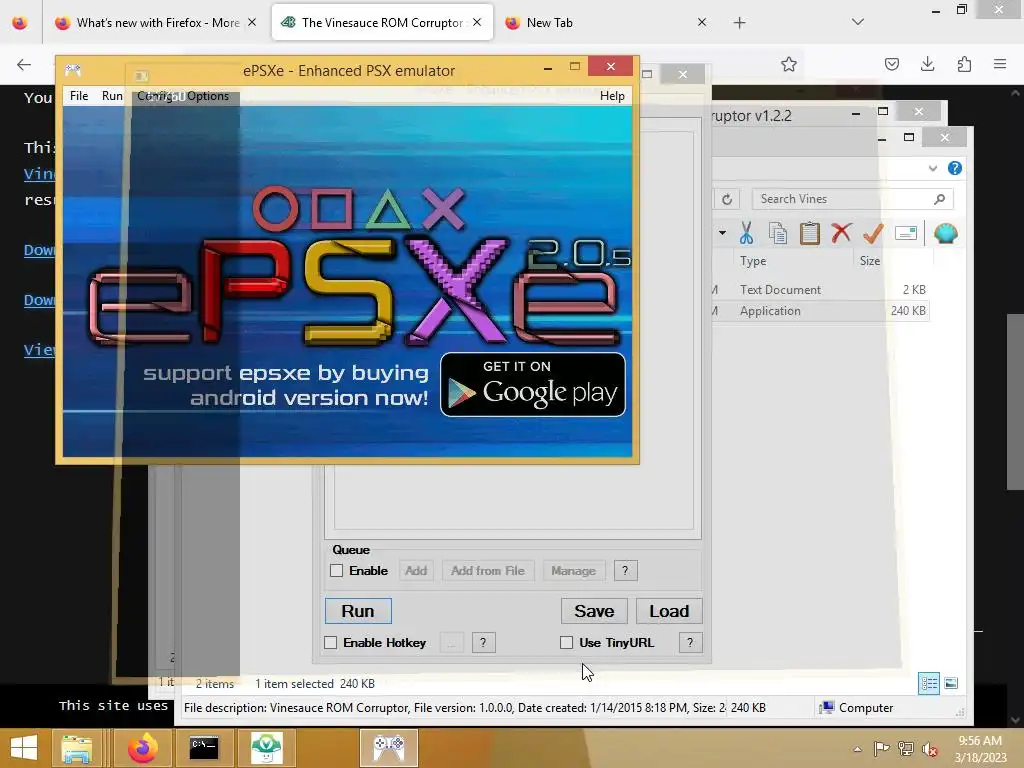Open the ePSXe Help menu

(612, 96)
